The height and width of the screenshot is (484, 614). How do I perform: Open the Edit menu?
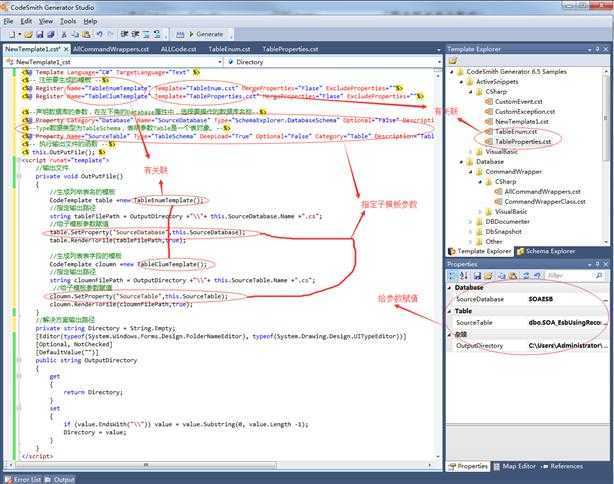(x=26, y=21)
